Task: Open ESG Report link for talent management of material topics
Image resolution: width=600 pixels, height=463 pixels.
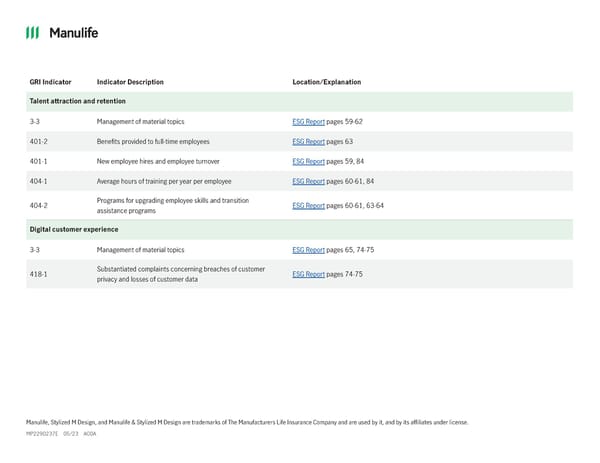Action: [x=308, y=121]
